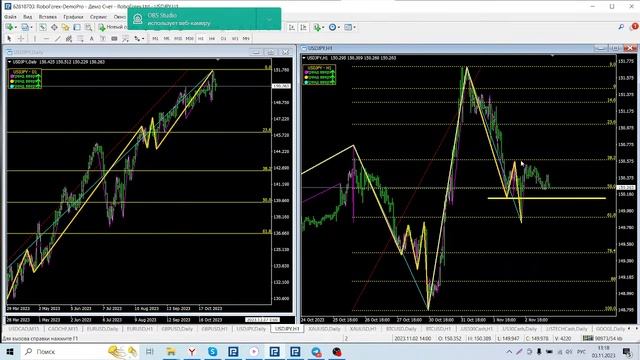
Task: Open File Explorer from taskbar
Action: [x=171, y=351]
